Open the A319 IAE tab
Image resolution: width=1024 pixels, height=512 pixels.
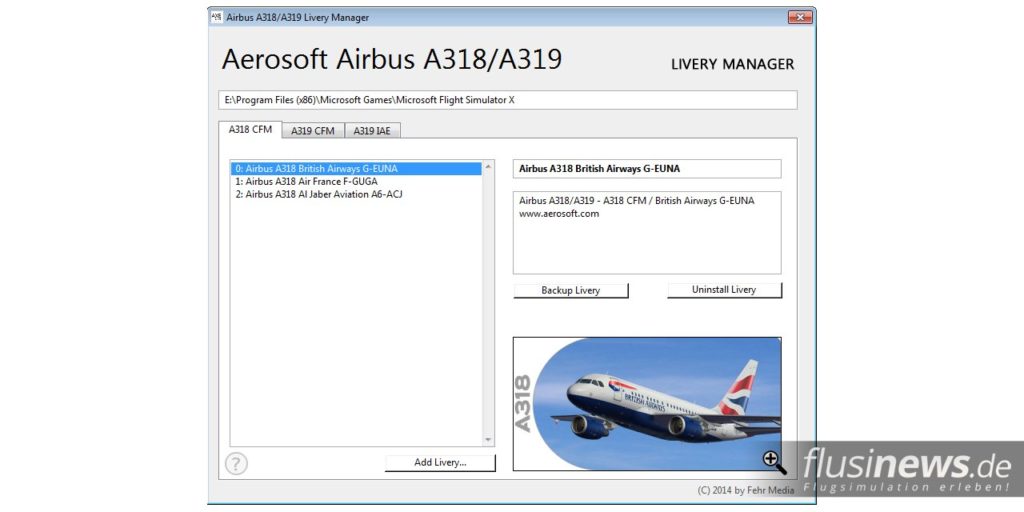[372, 131]
